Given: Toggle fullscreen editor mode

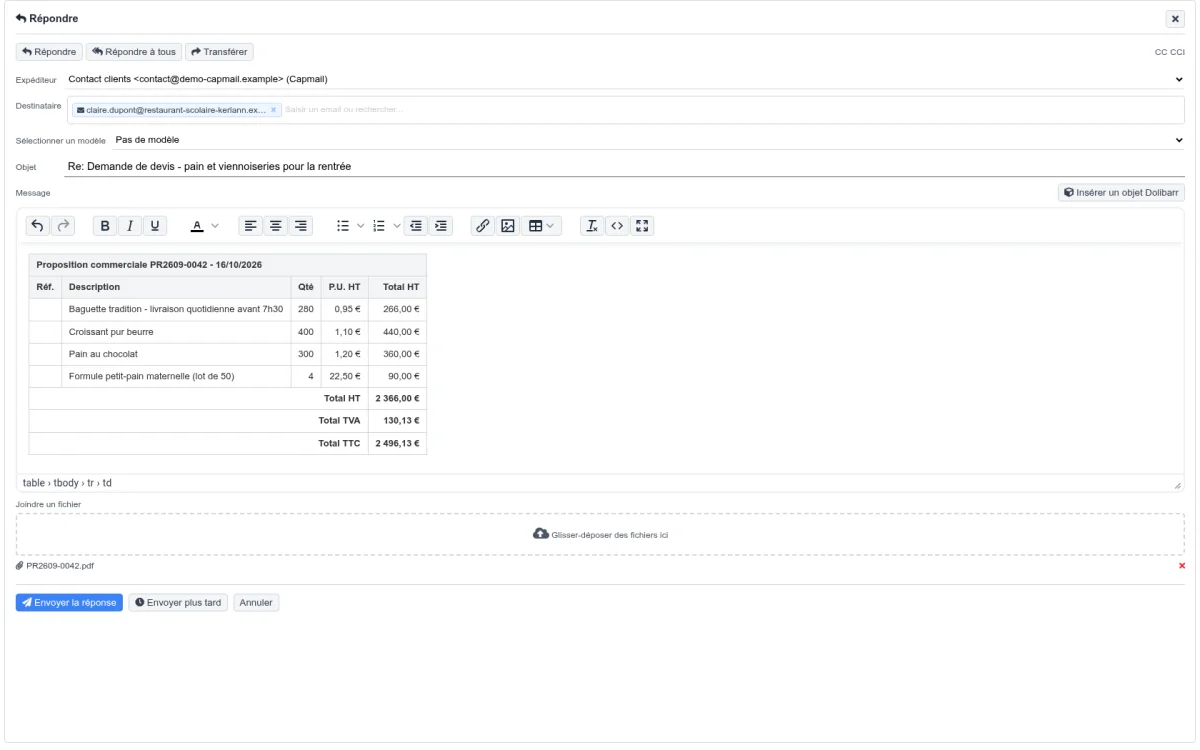Looking at the screenshot, I should tap(642, 226).
